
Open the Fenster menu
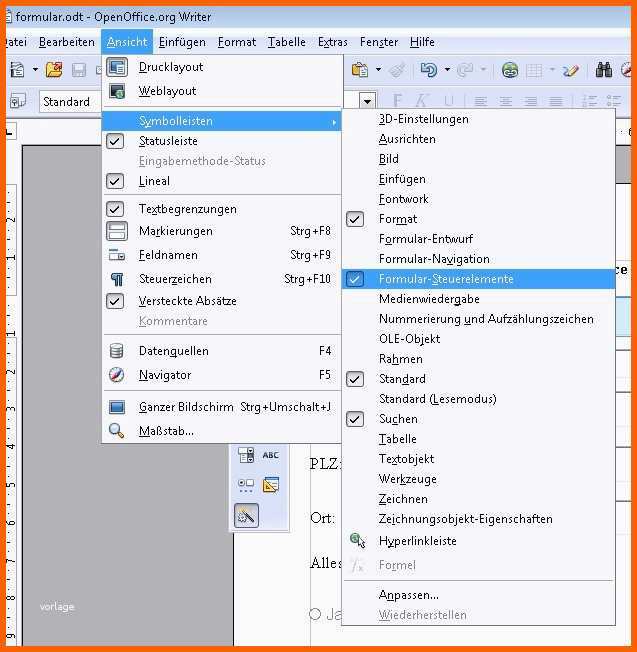coord(379,42)
